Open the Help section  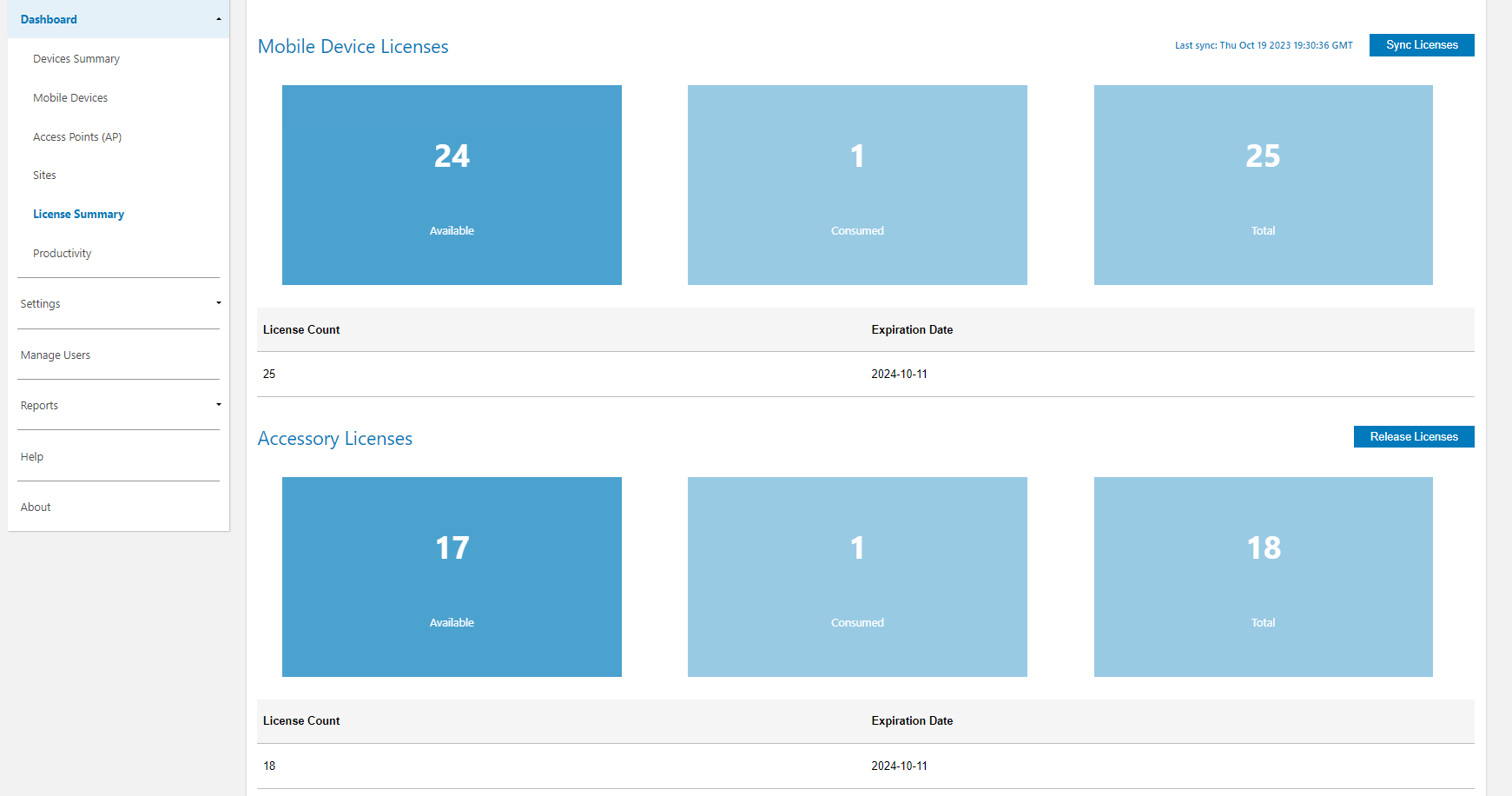[x=31, y=456]
